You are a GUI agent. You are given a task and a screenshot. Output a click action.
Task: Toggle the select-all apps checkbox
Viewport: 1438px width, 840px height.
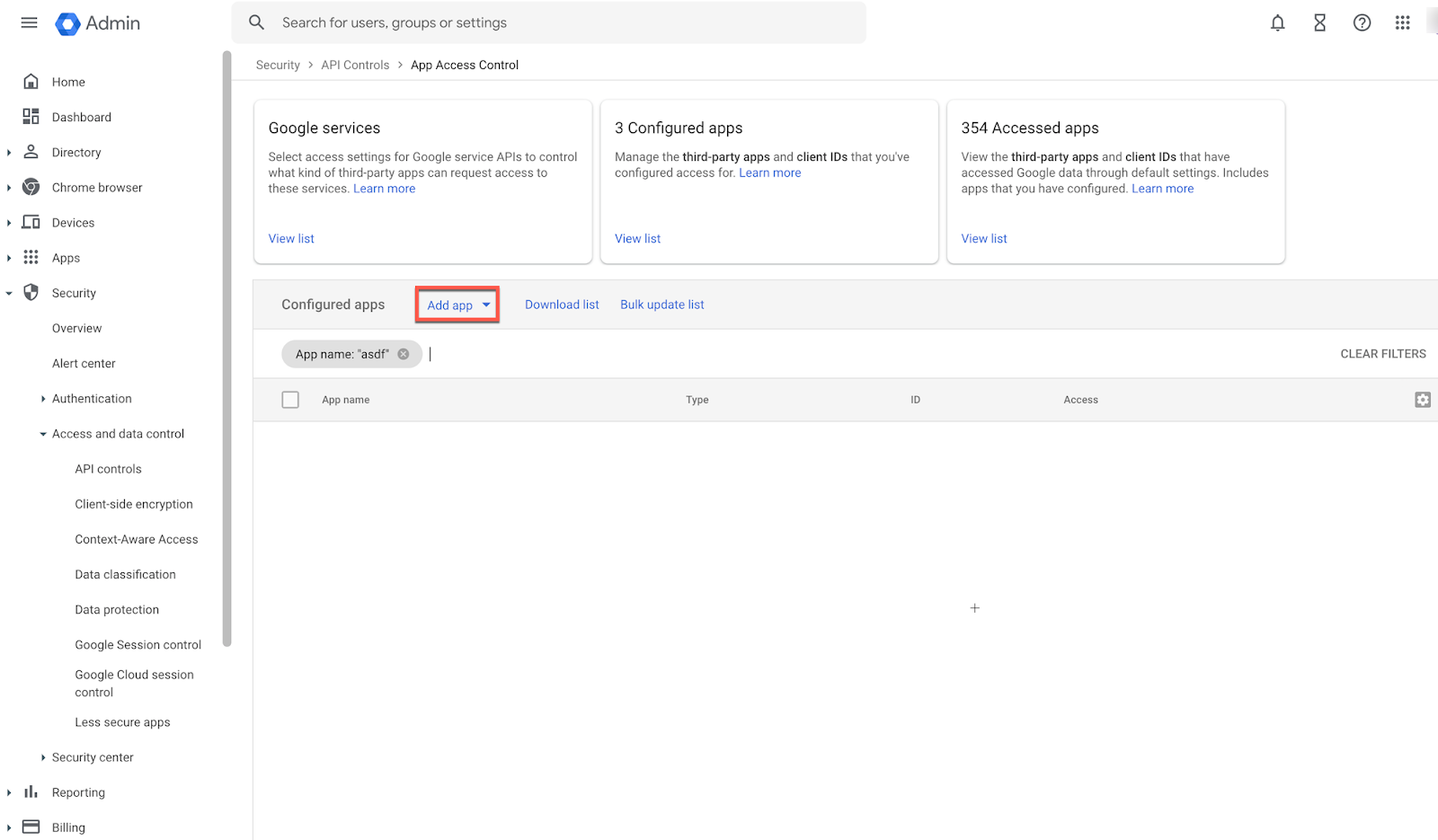click(x=290, y=399)
